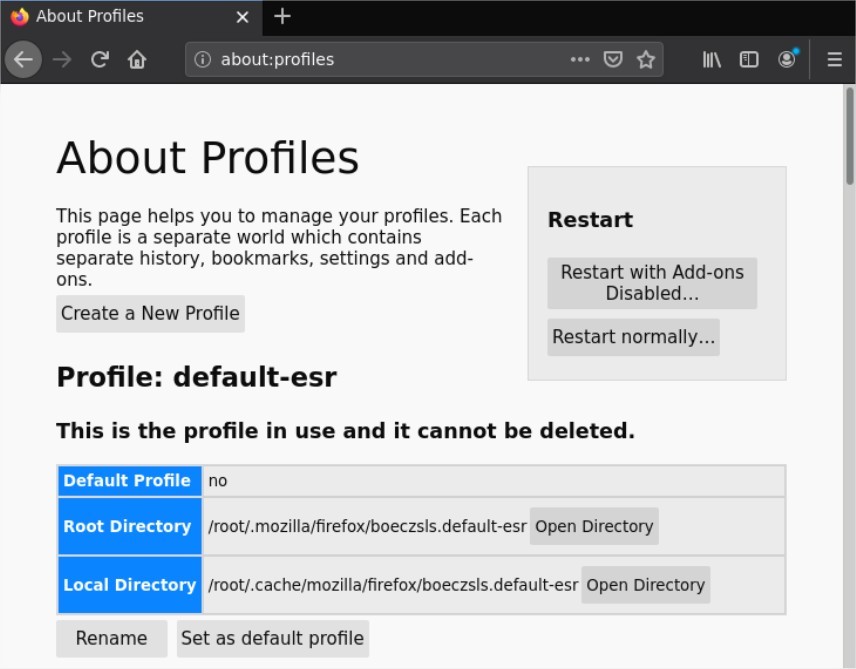Image resolution: width=856 pixels, height=669 pixels.
Task: Click the Root Directory path text
Action: [367, 526]
